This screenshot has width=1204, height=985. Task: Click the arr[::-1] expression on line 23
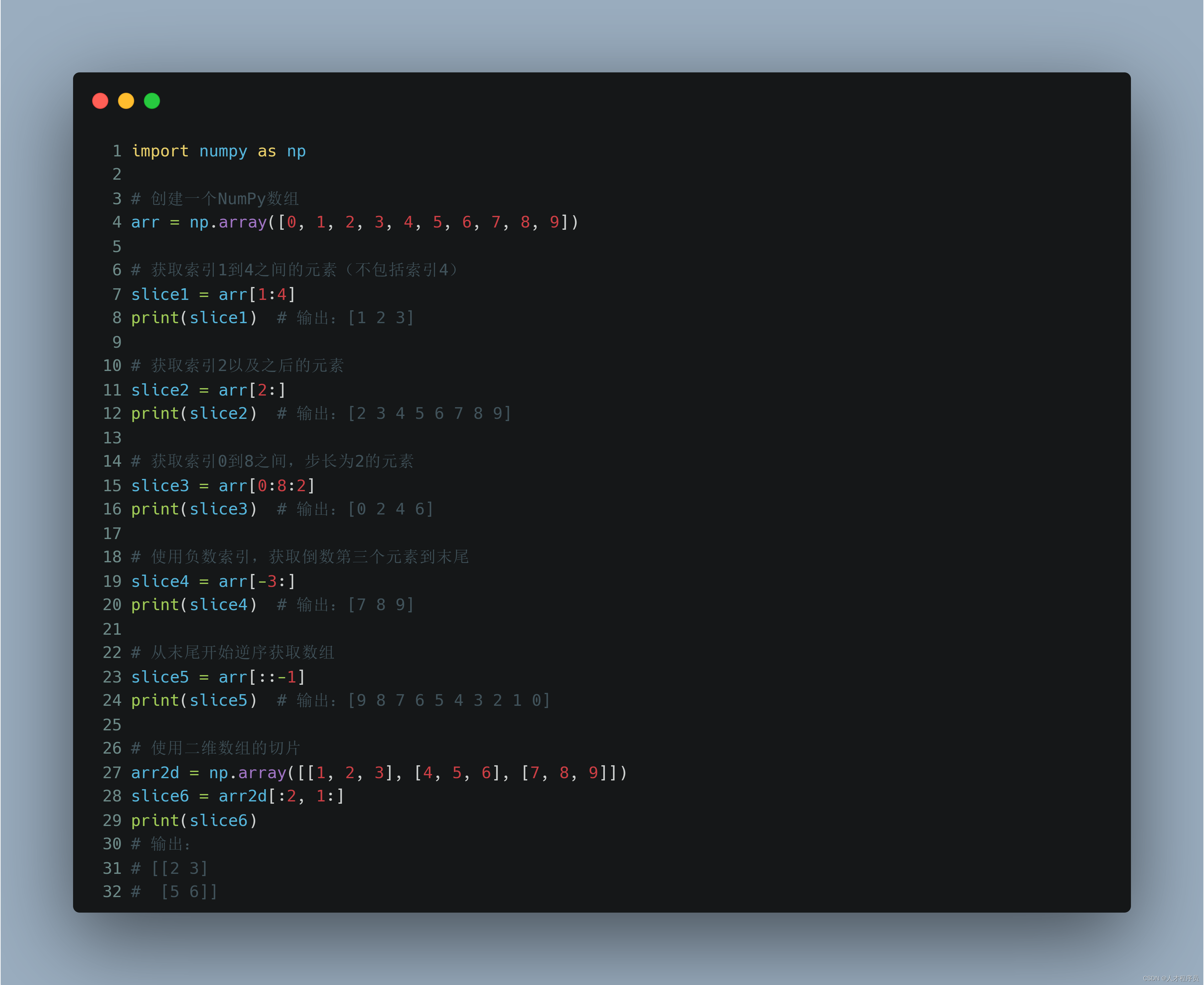point(262,677)
